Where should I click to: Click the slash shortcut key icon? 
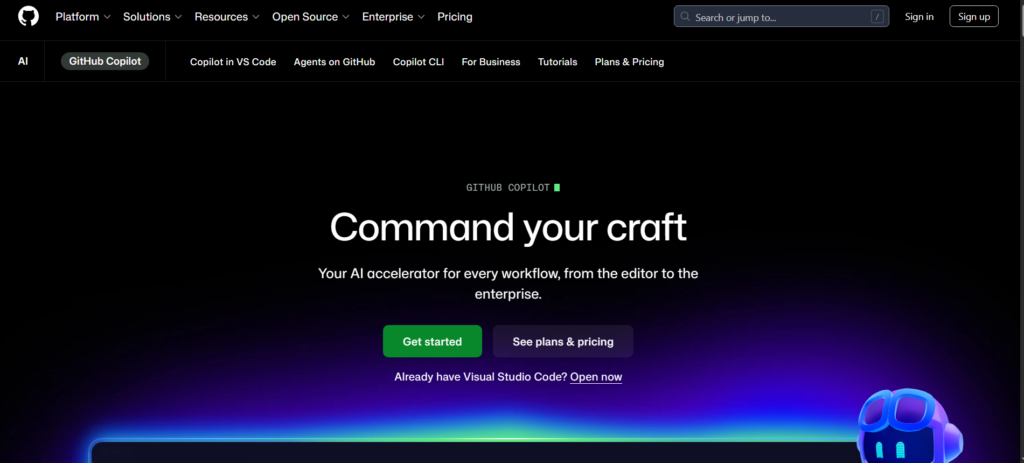pos(877,17)
